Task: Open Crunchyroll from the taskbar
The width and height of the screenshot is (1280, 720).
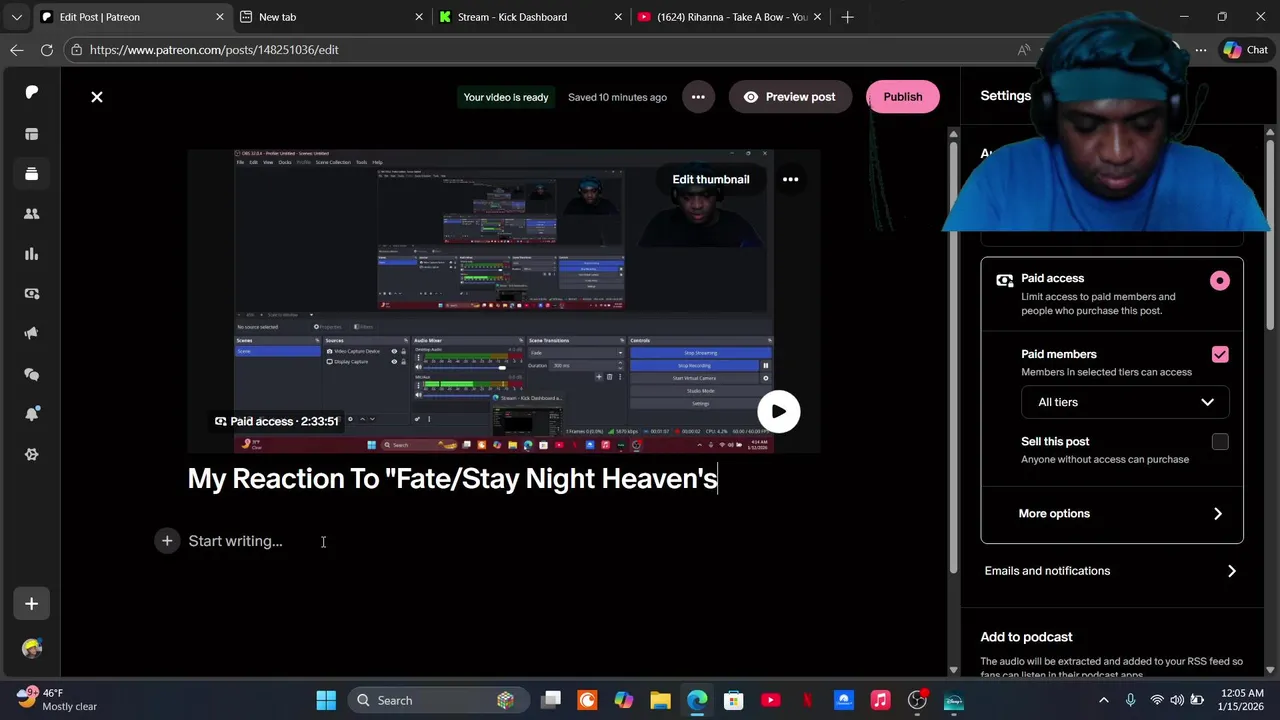Action: tap(587, 700)
